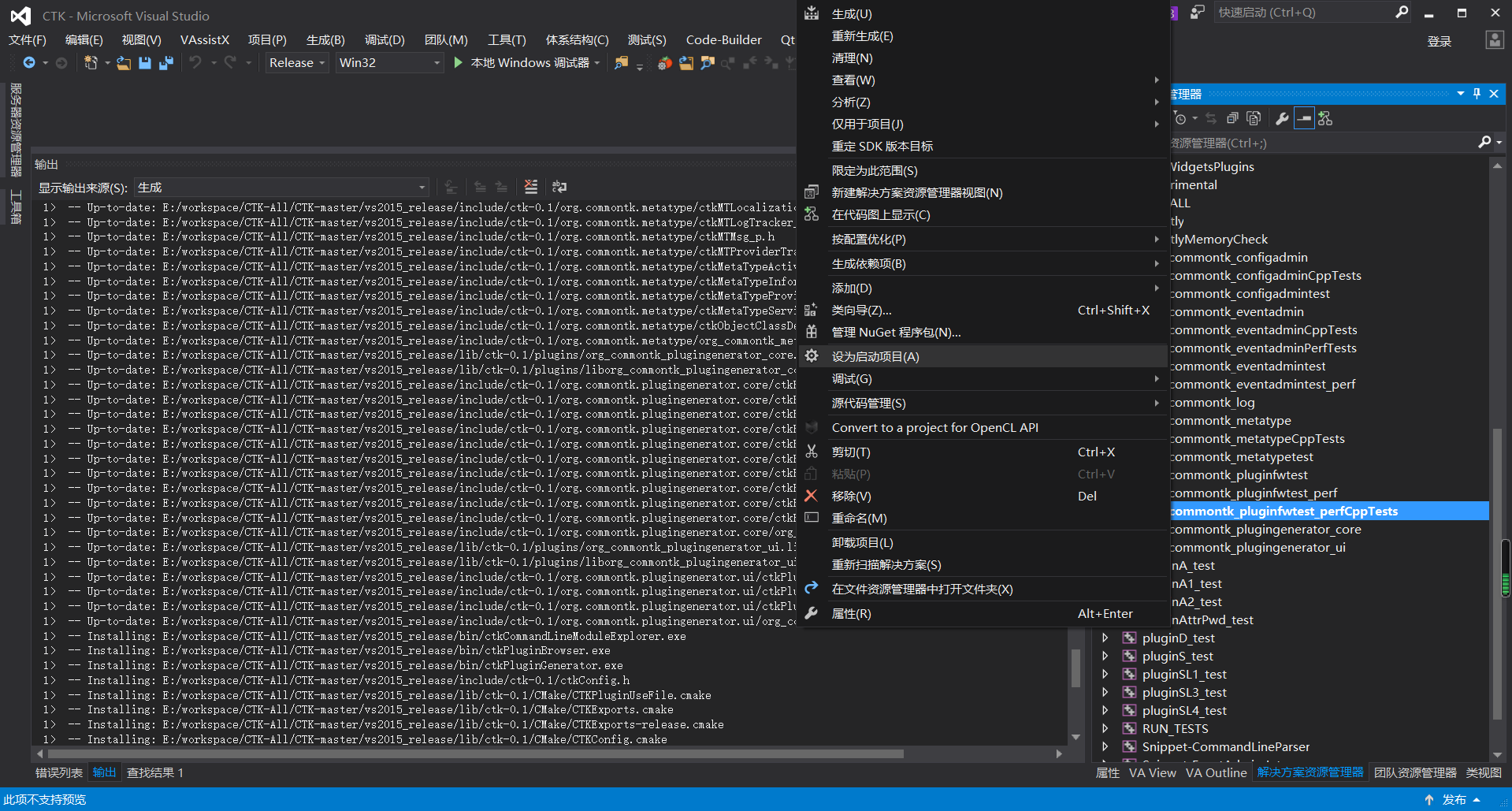
Task: Toggle Preview Selected Items in Solution Explorer
Action: tap(1304, 118)
